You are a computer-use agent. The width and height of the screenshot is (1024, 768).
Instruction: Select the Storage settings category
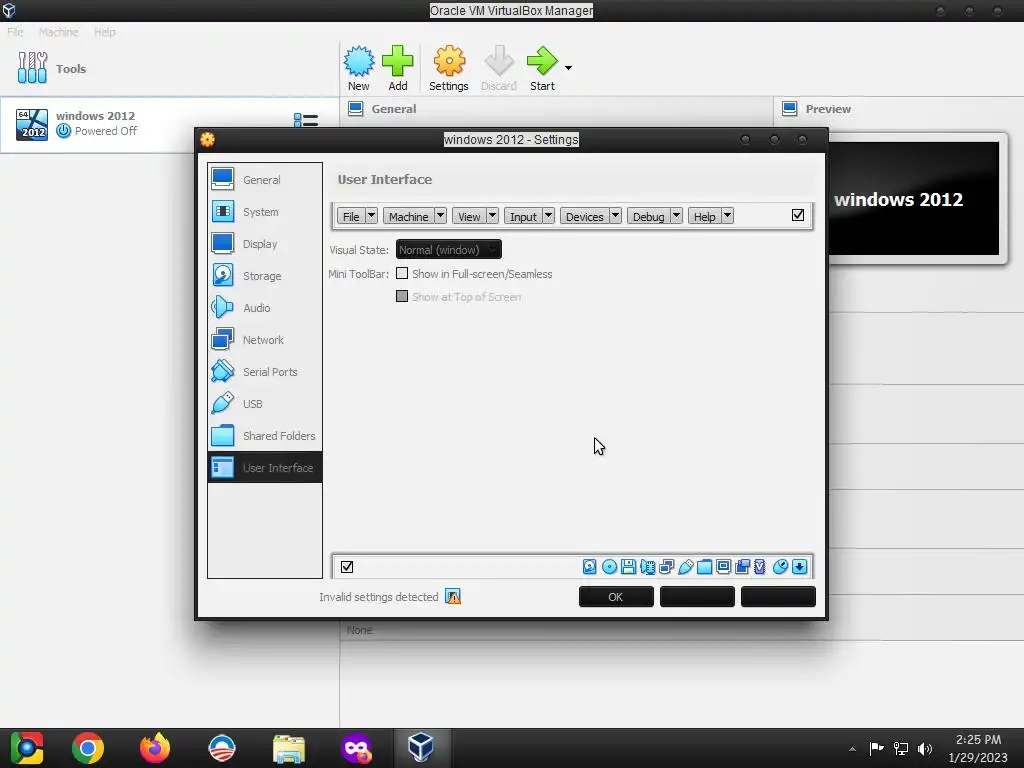[264, 276]
